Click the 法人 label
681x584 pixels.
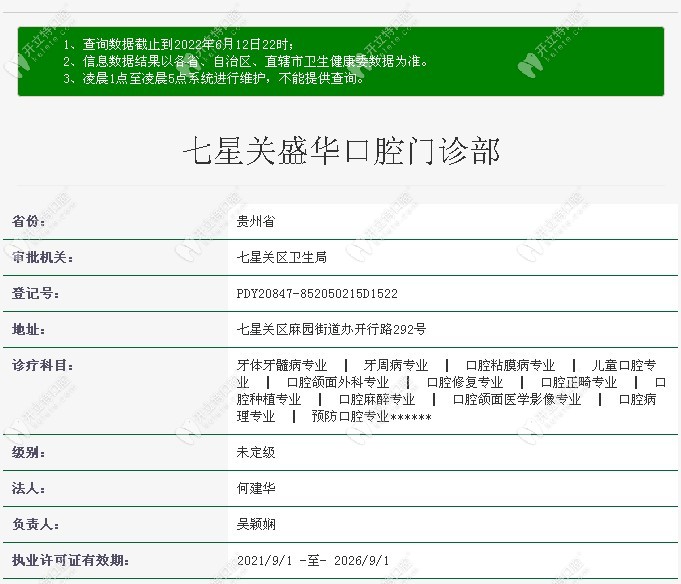pyautogui.click(x=29, y=488)
